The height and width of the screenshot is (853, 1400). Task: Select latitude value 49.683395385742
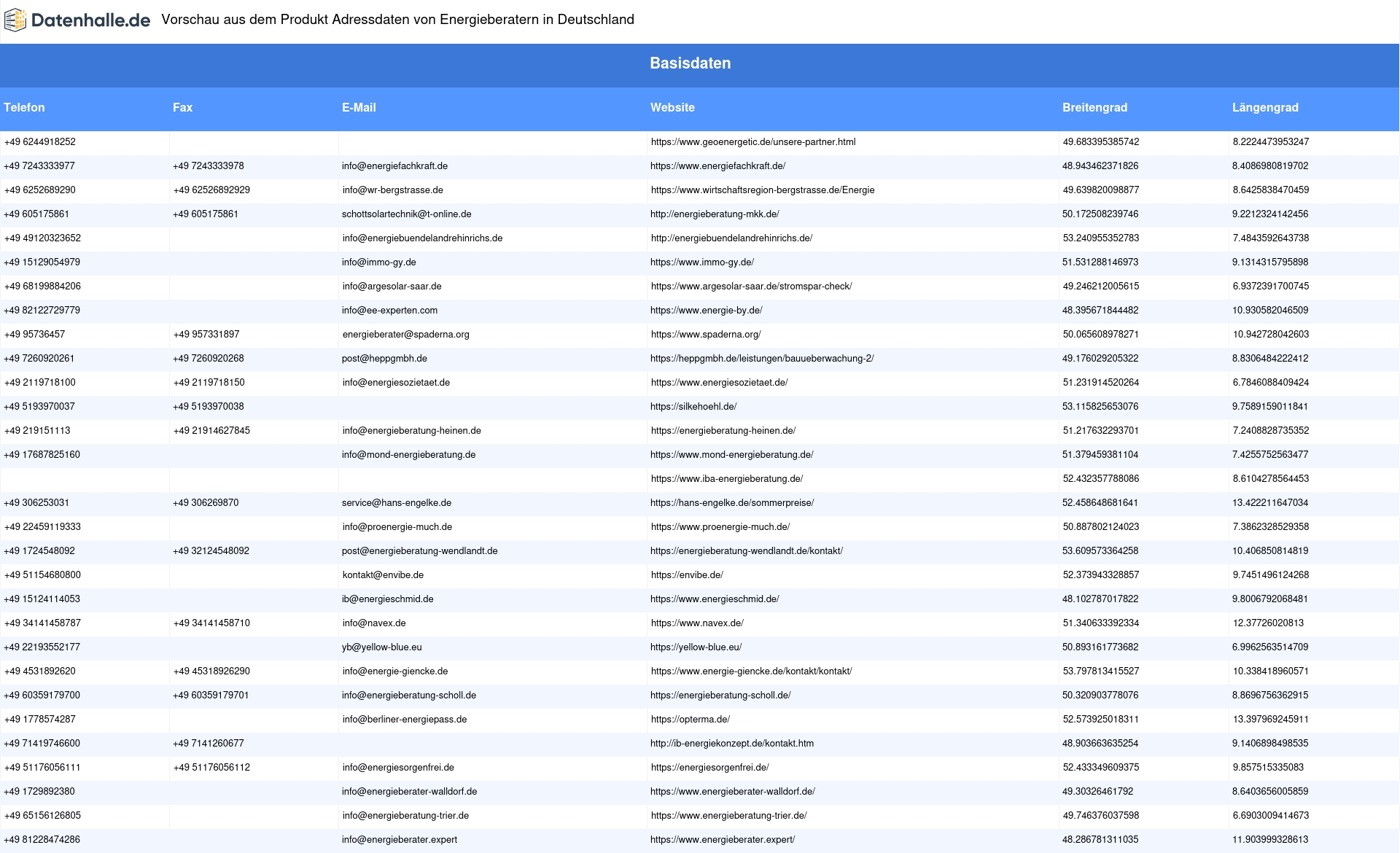1101,142
